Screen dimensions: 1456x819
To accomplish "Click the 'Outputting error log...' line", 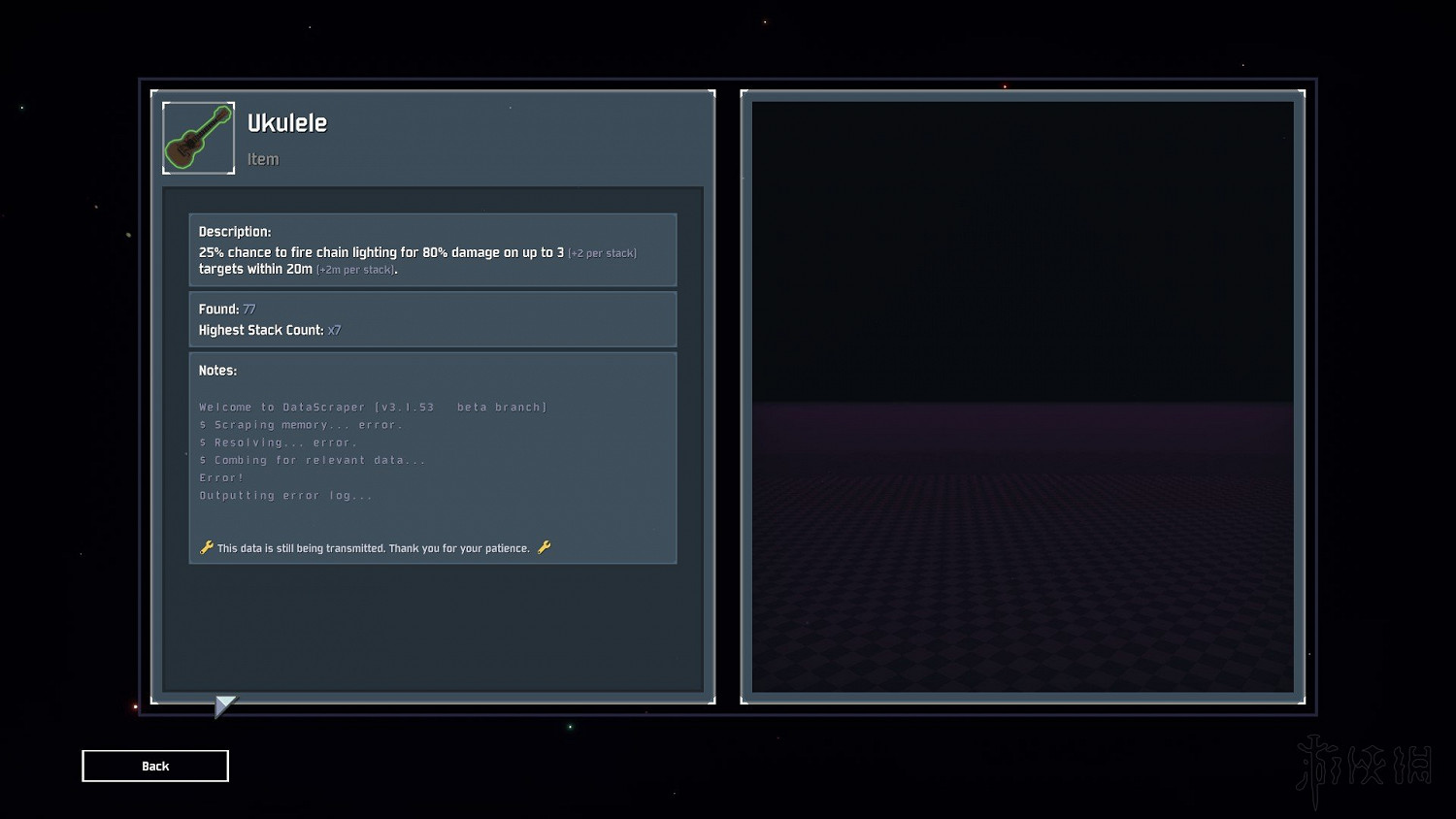I will pyautogui.click(x=285, y=496).
